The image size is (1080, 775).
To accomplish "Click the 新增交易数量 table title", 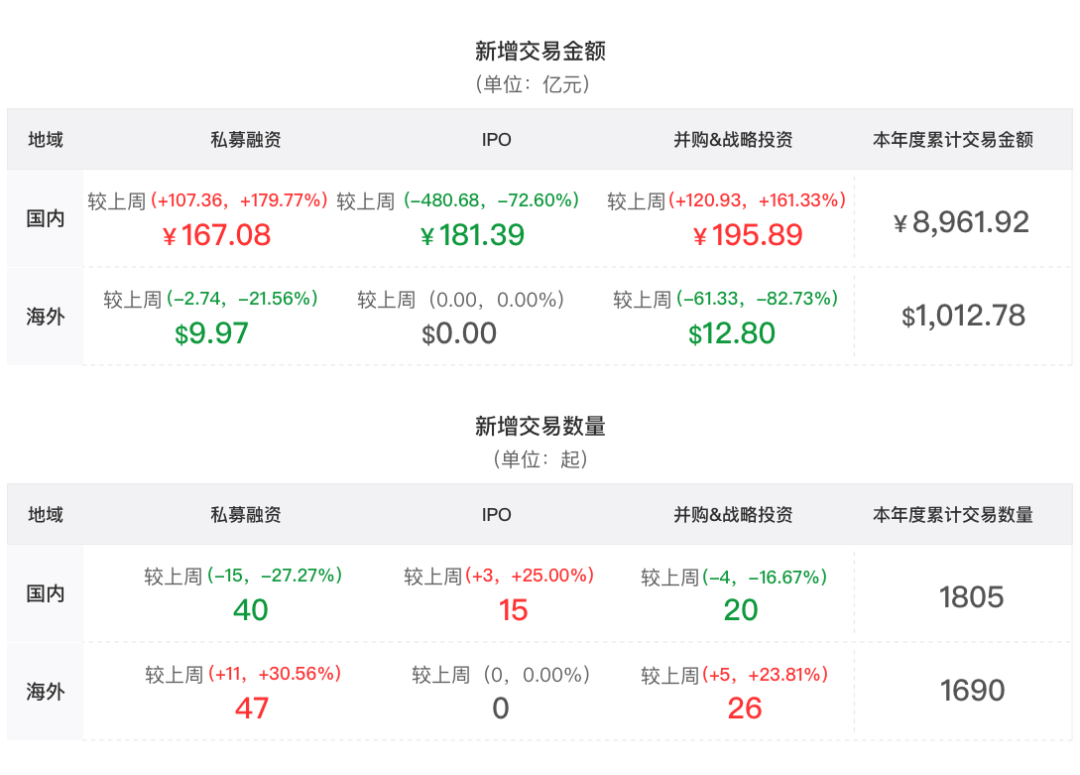I will 540,426.
